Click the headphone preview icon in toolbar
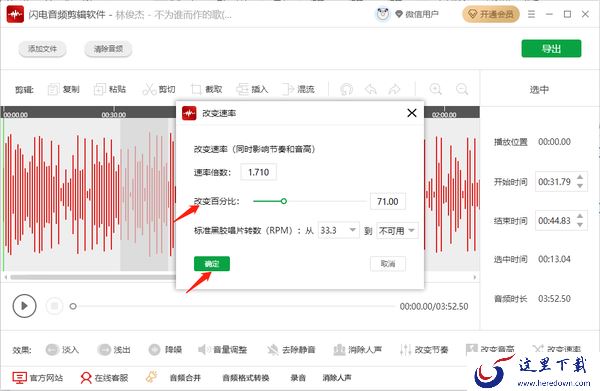Image resolution: width=600 pixels, height=391 pixels. click(346, 90)
